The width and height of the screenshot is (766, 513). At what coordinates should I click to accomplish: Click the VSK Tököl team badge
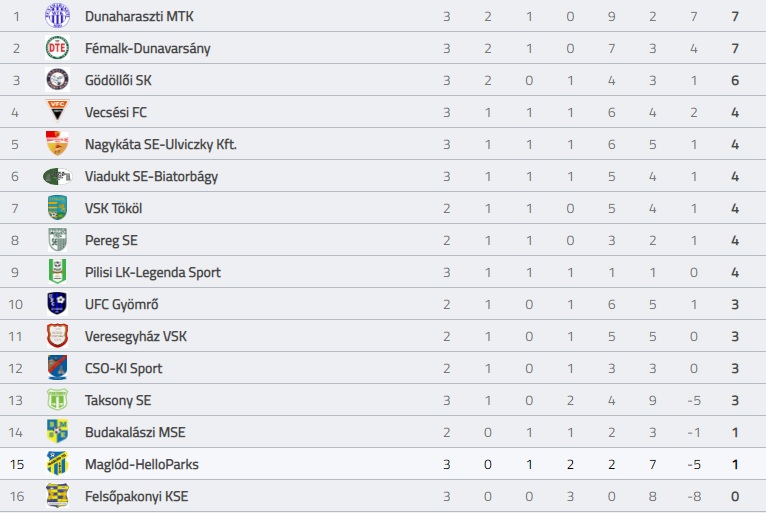click(x=57, y=208)
